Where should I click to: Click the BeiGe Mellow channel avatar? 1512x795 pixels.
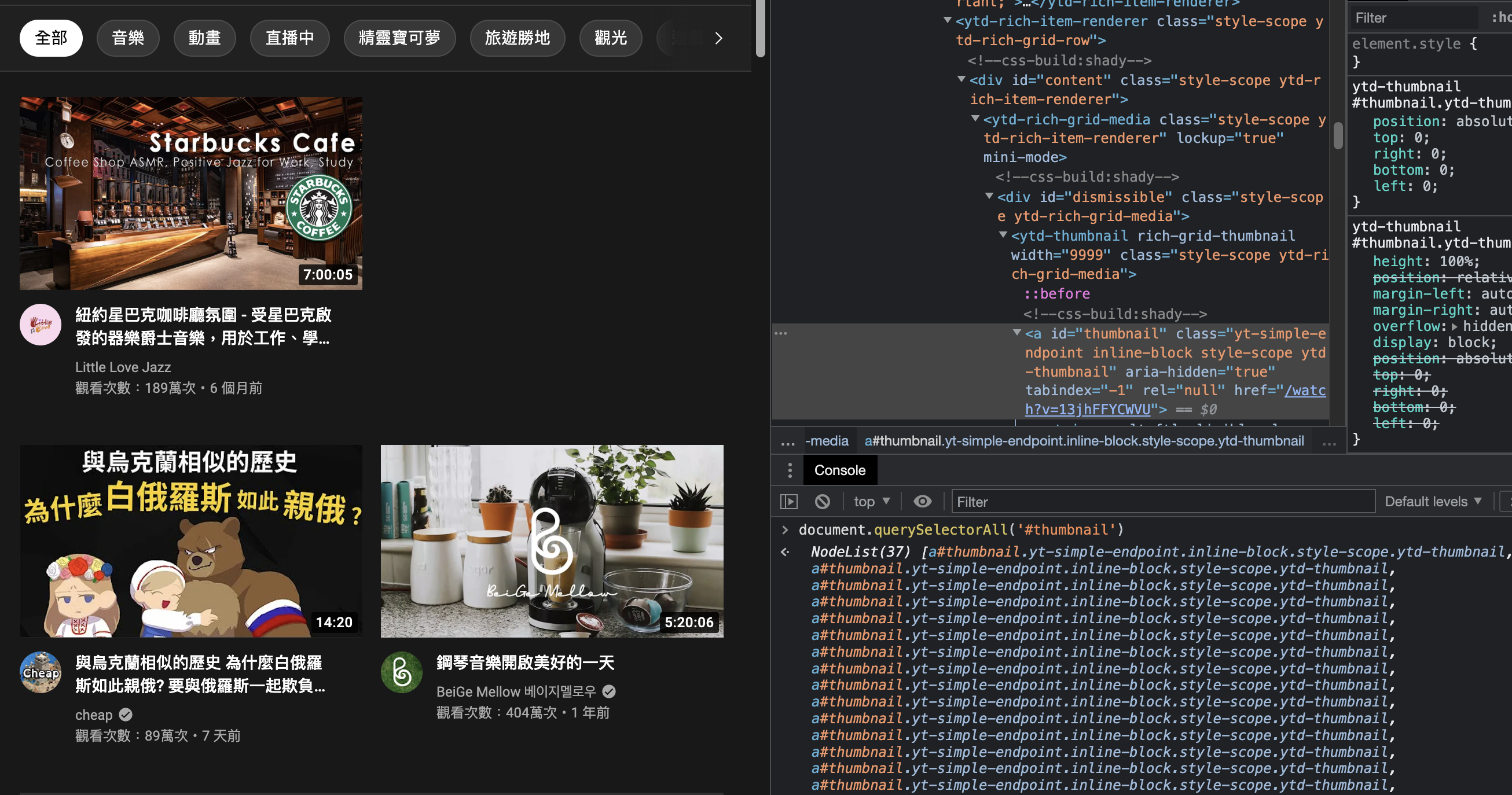pos(402,672)
